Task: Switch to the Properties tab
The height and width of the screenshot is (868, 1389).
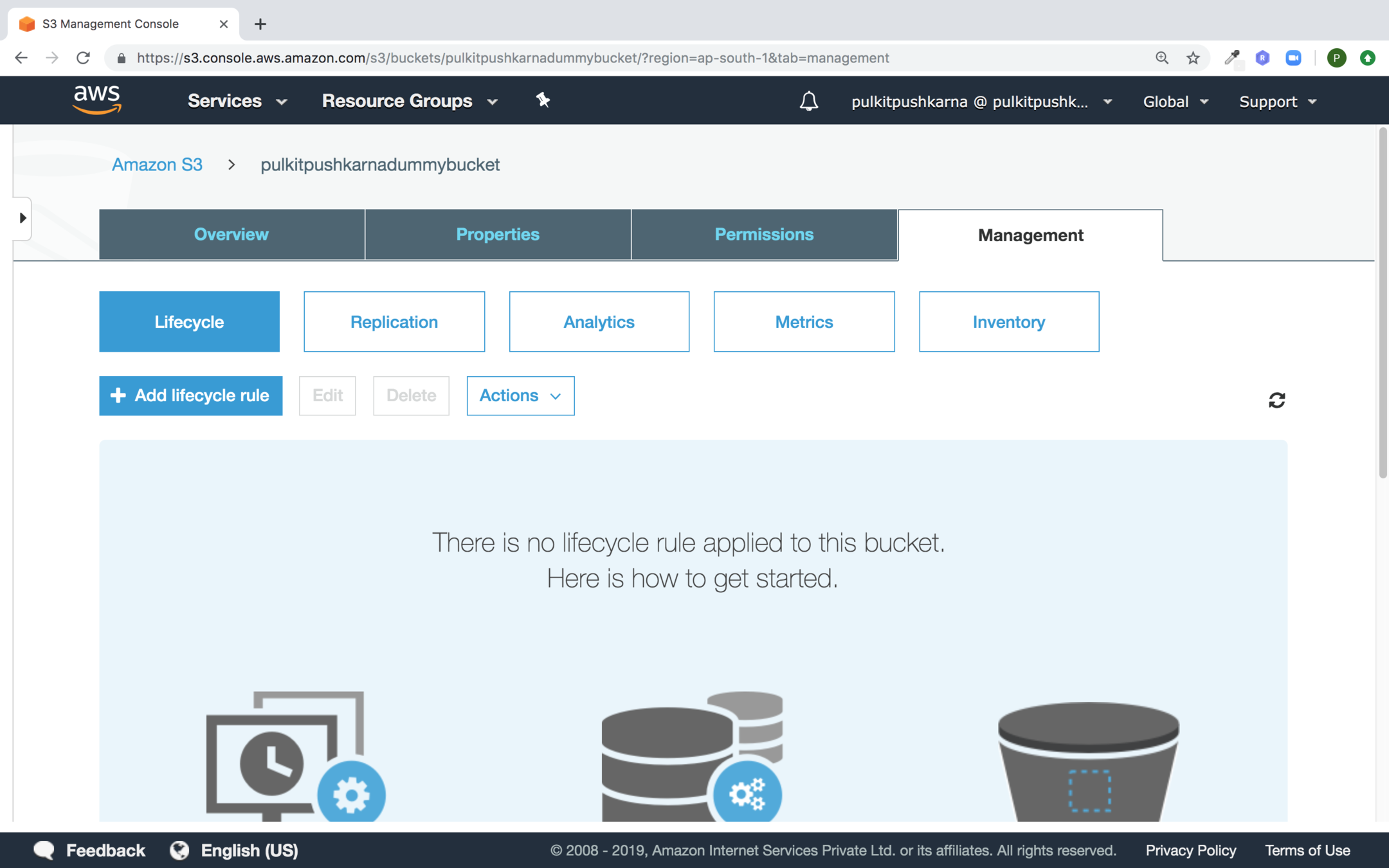Action: coord(497,235)
